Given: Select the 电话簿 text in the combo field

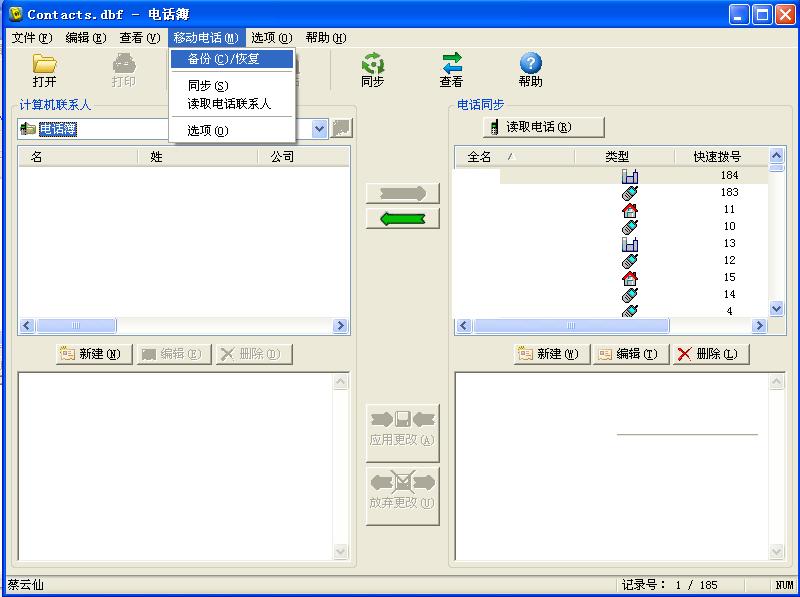Looking at the screenshot, I should coord(58,129).
